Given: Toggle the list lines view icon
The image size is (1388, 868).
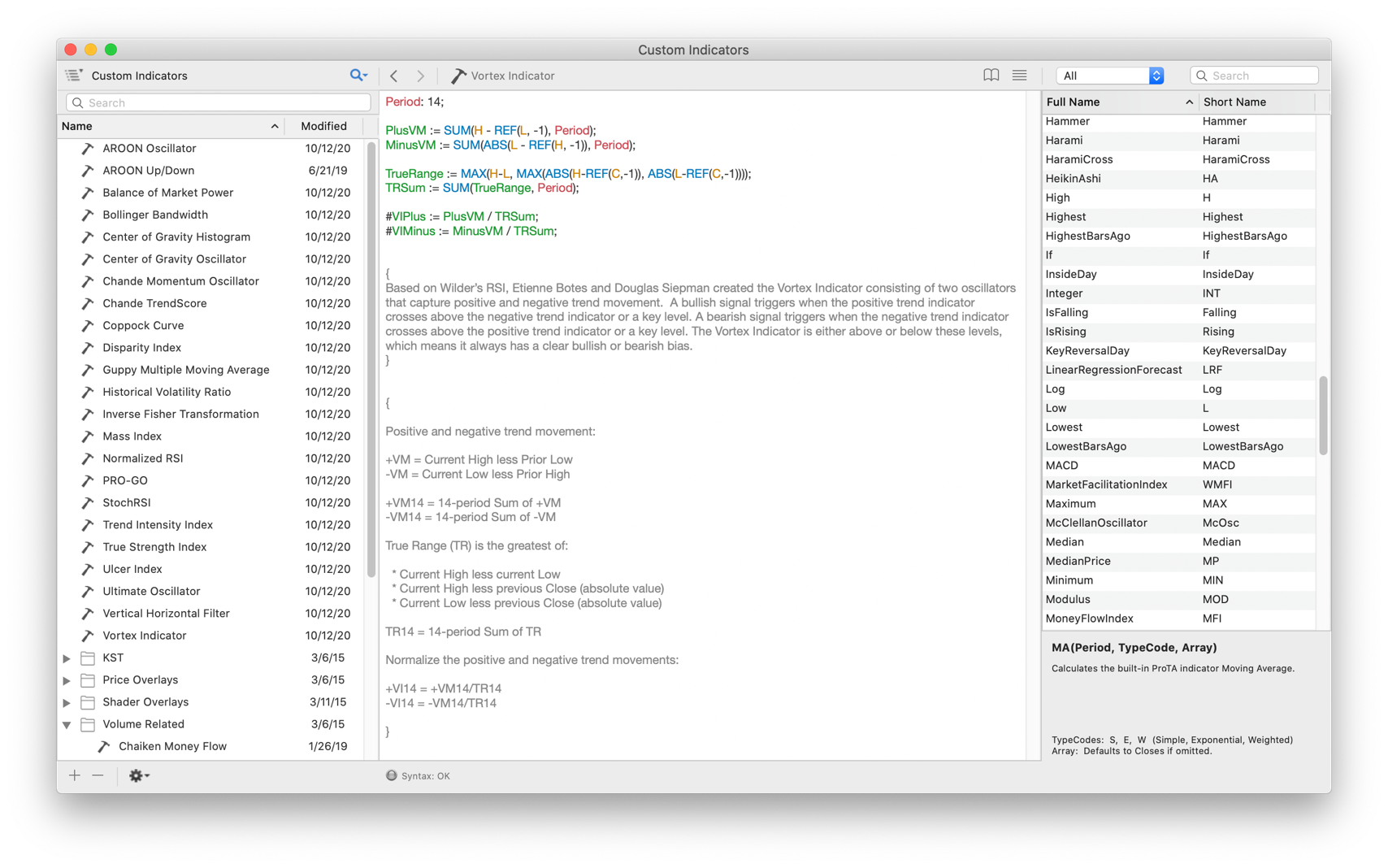Looking at the screenshot, I should 1019,76.
